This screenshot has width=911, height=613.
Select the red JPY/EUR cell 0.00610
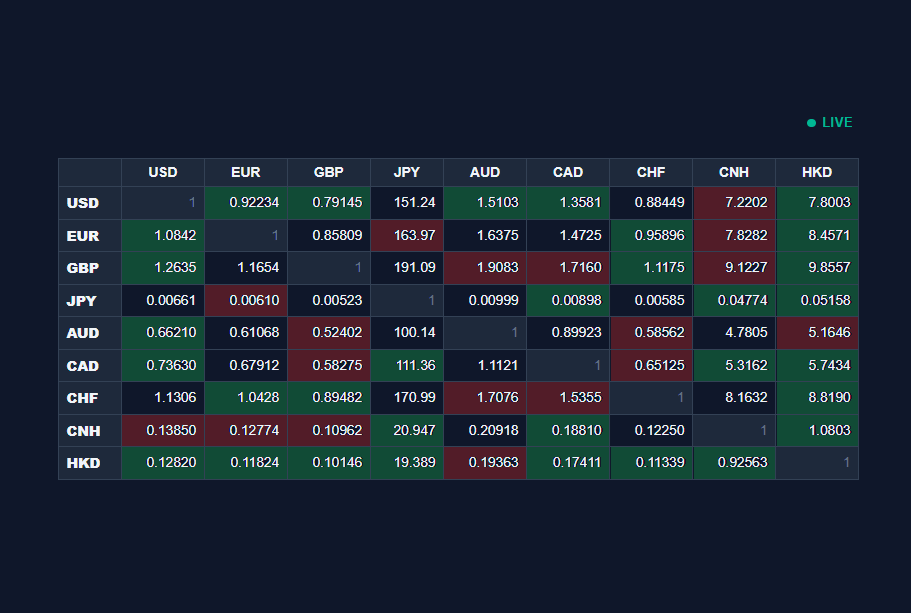pos(246,300)
